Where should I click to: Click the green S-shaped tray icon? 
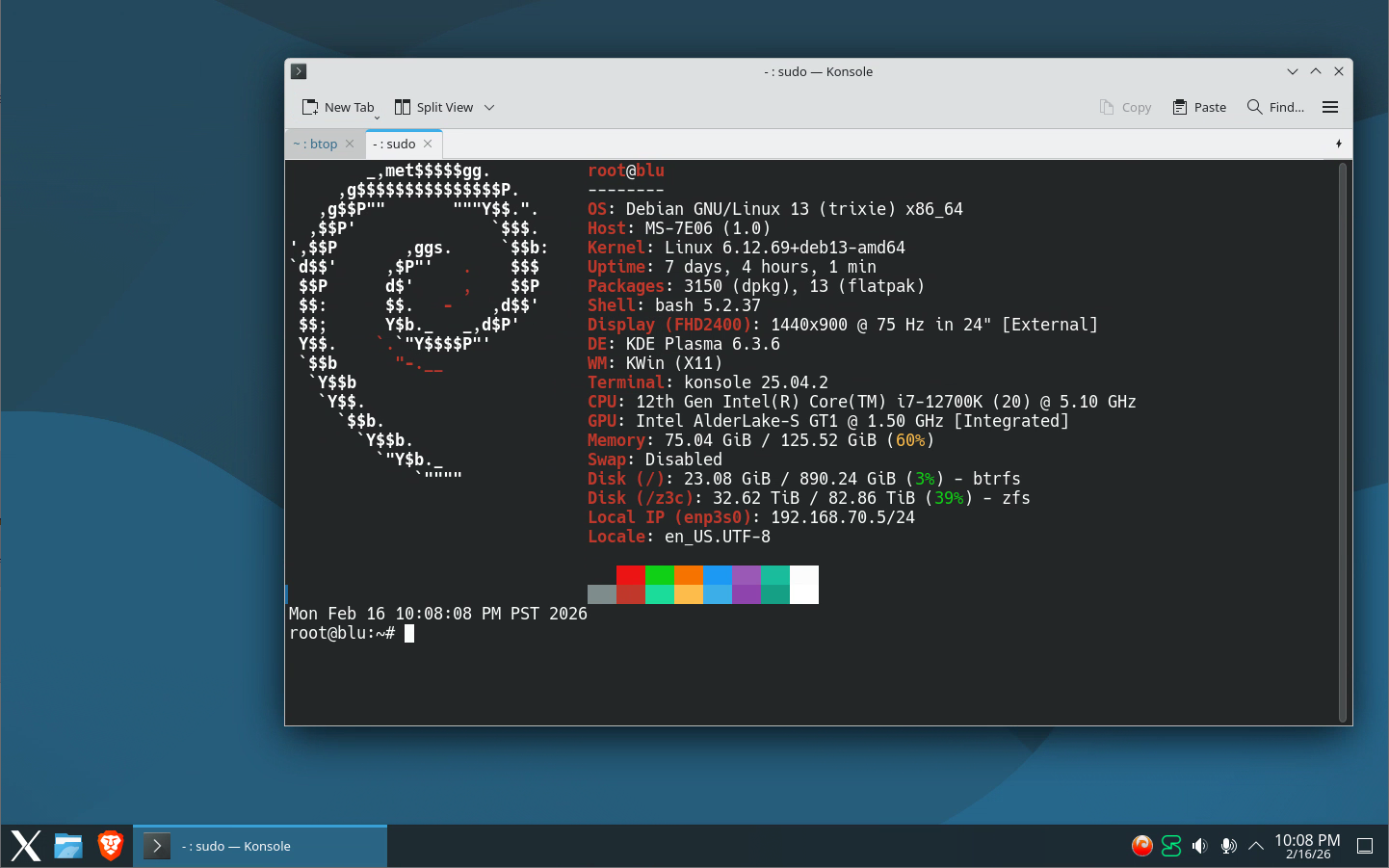coord(1171,846)
